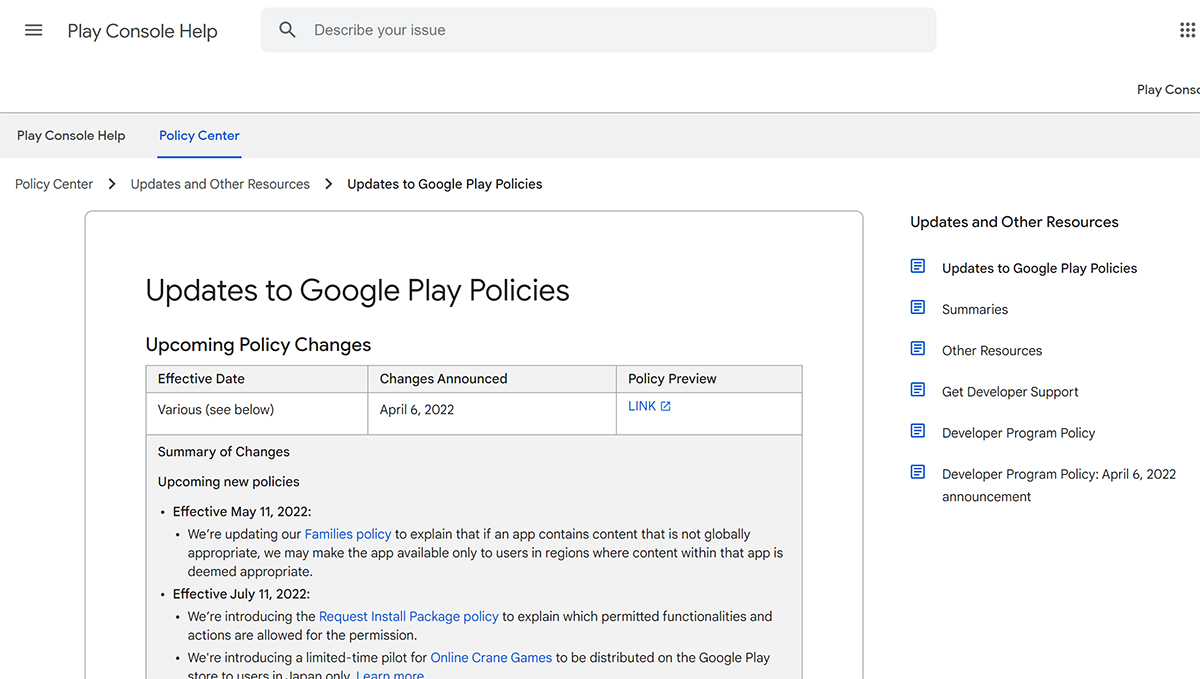The image size is (1200, 679).
Task: Click the Summary of Changes text
Action: point(224,451)
